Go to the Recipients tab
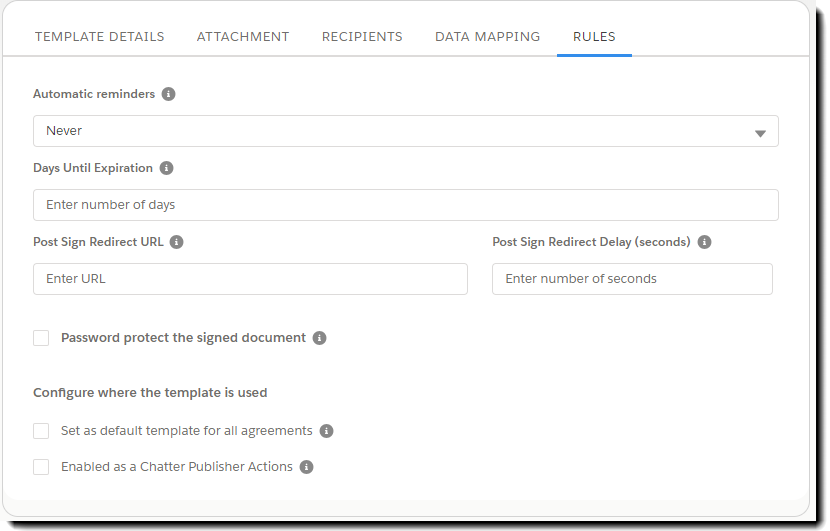The image size is (830, 531). [x=362, y=37]
